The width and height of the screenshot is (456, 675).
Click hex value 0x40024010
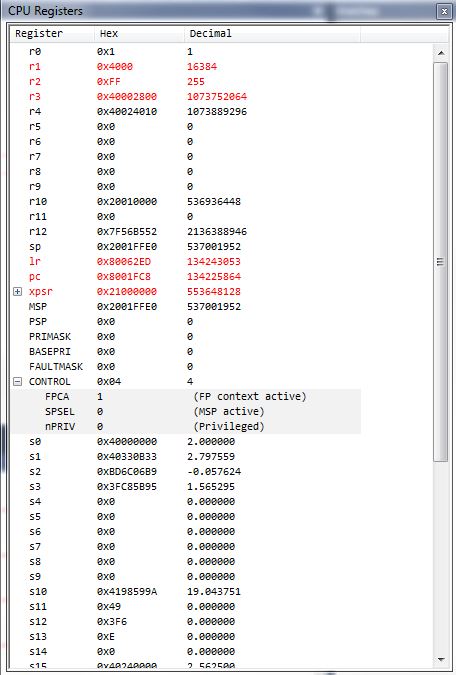click(x=127, y=112)
